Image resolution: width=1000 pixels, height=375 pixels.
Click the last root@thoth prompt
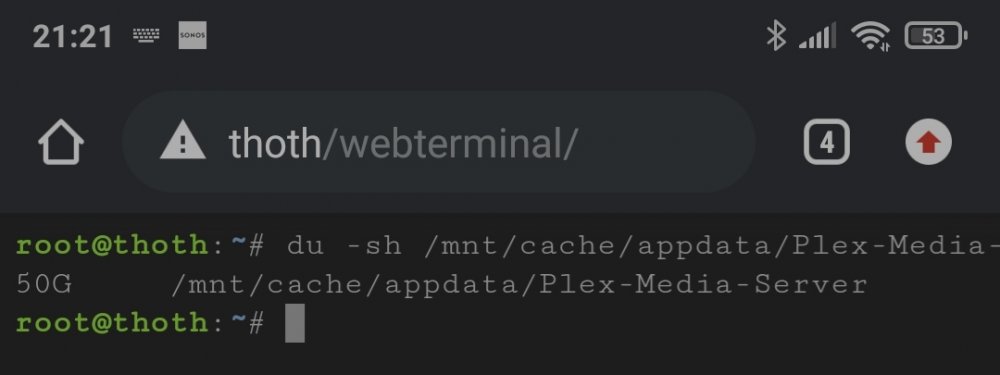coord(112,323)
